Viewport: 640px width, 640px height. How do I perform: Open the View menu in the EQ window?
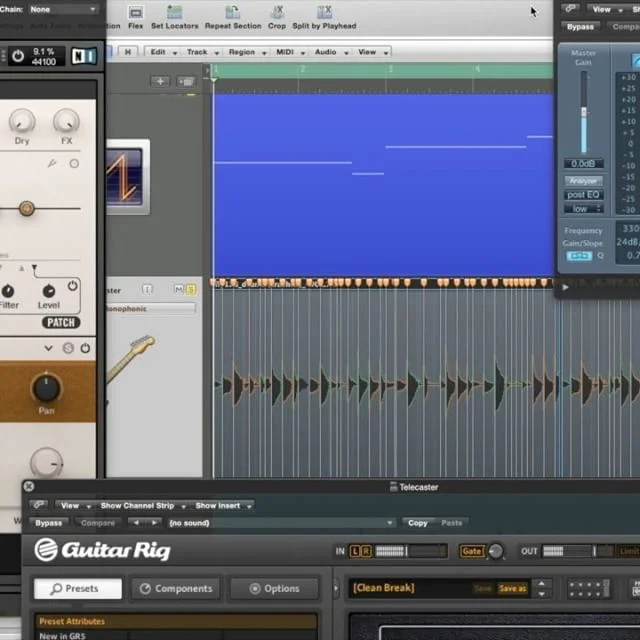pos(606,9)
